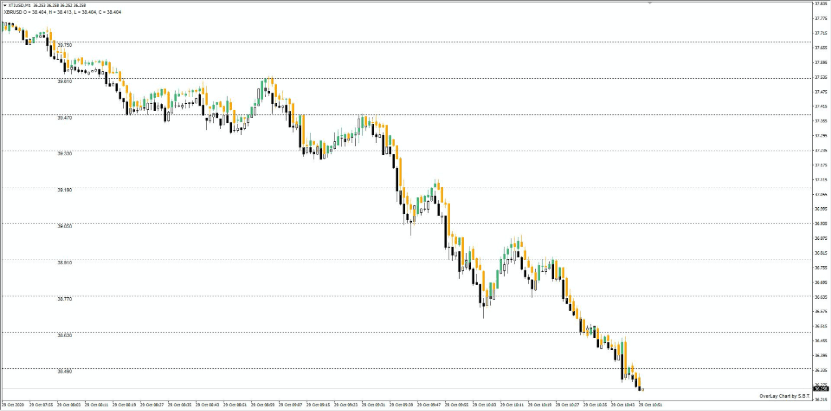The width and height of the screenshot is (831, 411).
Task: Click the 39.470 price level label
Action: (x=64, y=118)
